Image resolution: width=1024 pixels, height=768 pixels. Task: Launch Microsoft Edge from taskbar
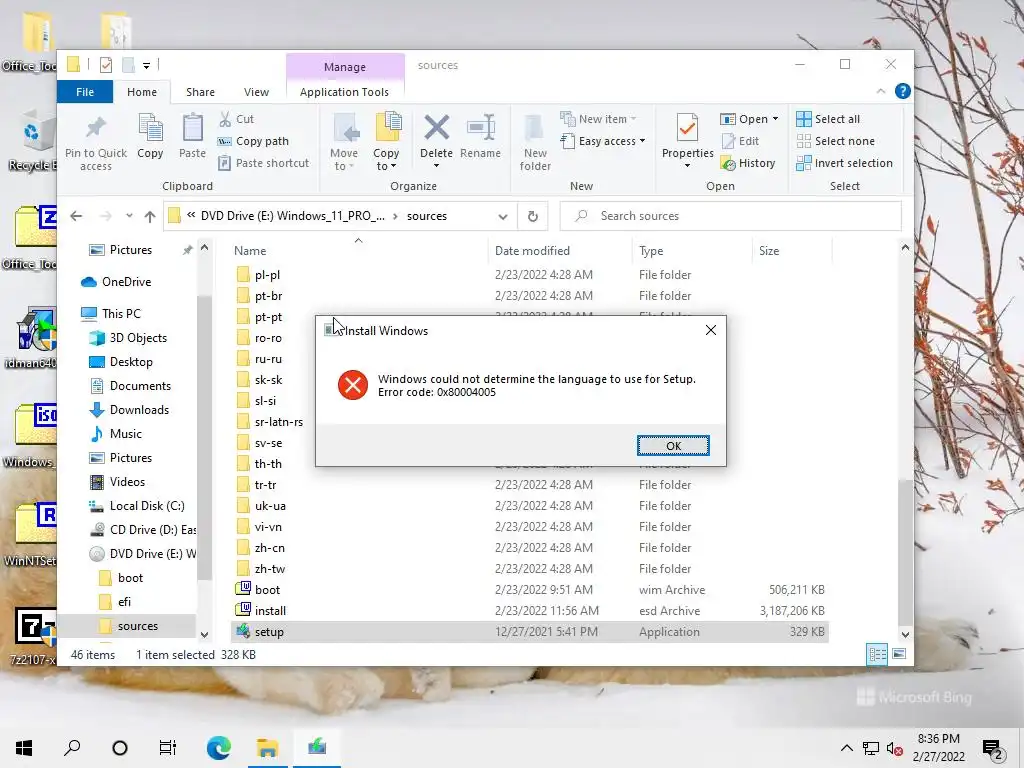(219, 747)
